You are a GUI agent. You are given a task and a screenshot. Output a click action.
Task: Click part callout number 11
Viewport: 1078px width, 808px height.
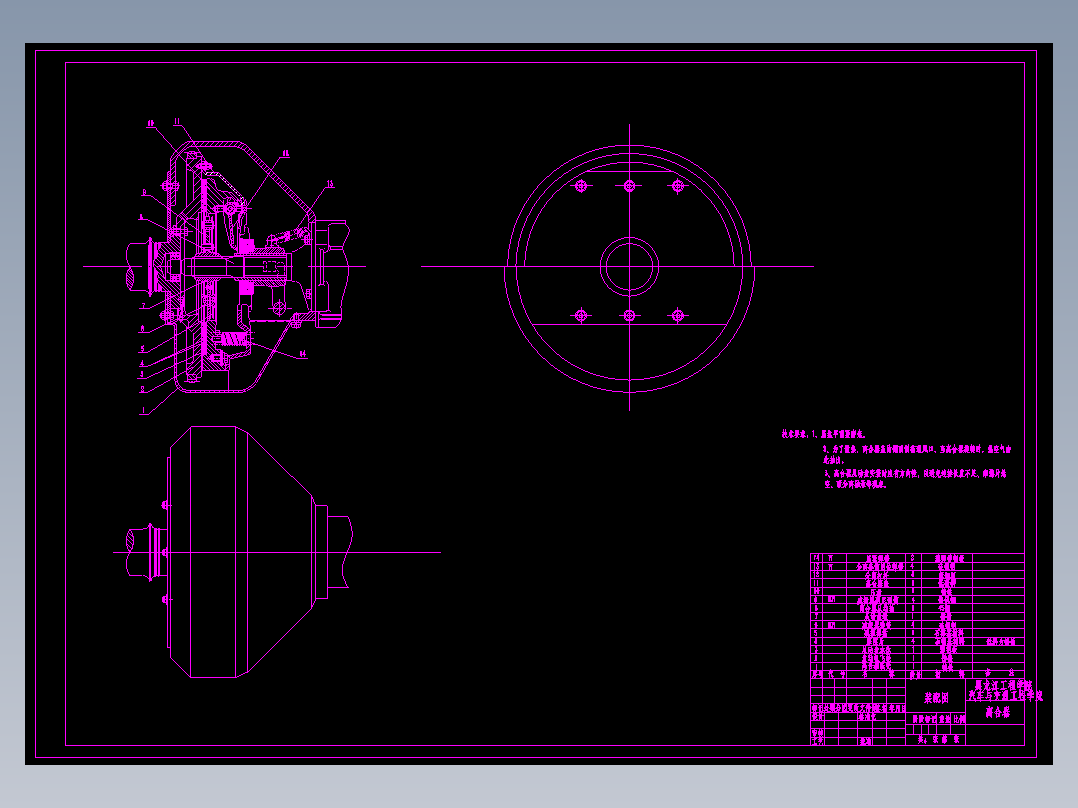click(177, 122)
